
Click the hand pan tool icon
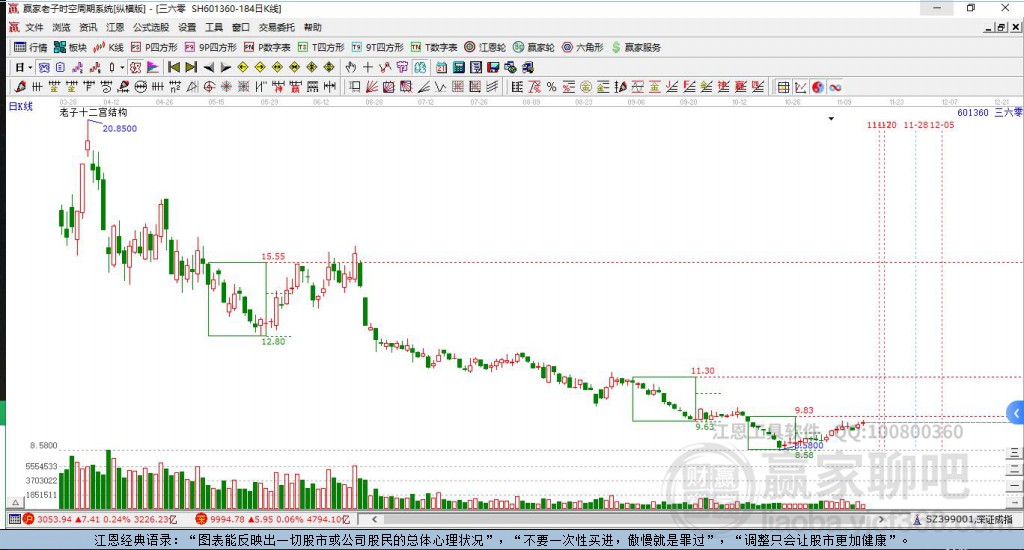coord(351,67)
